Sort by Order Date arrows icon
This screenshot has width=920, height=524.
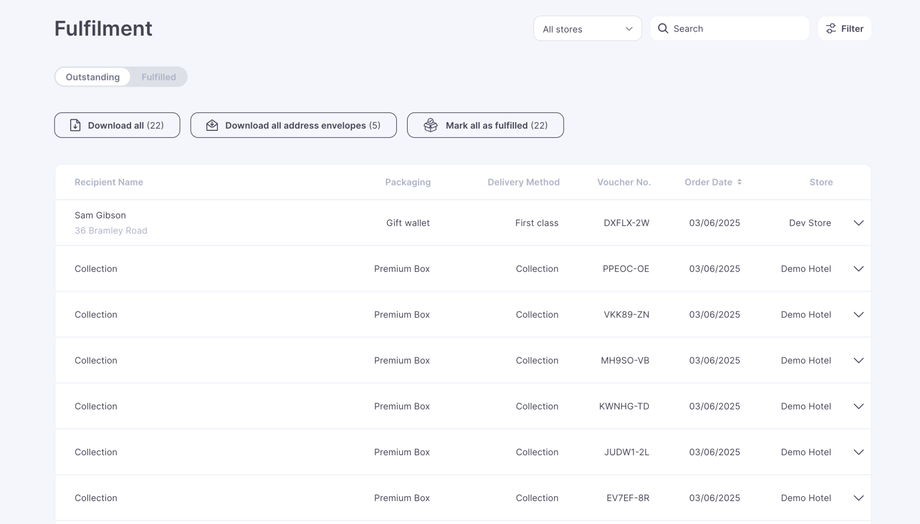click(740, 182)
